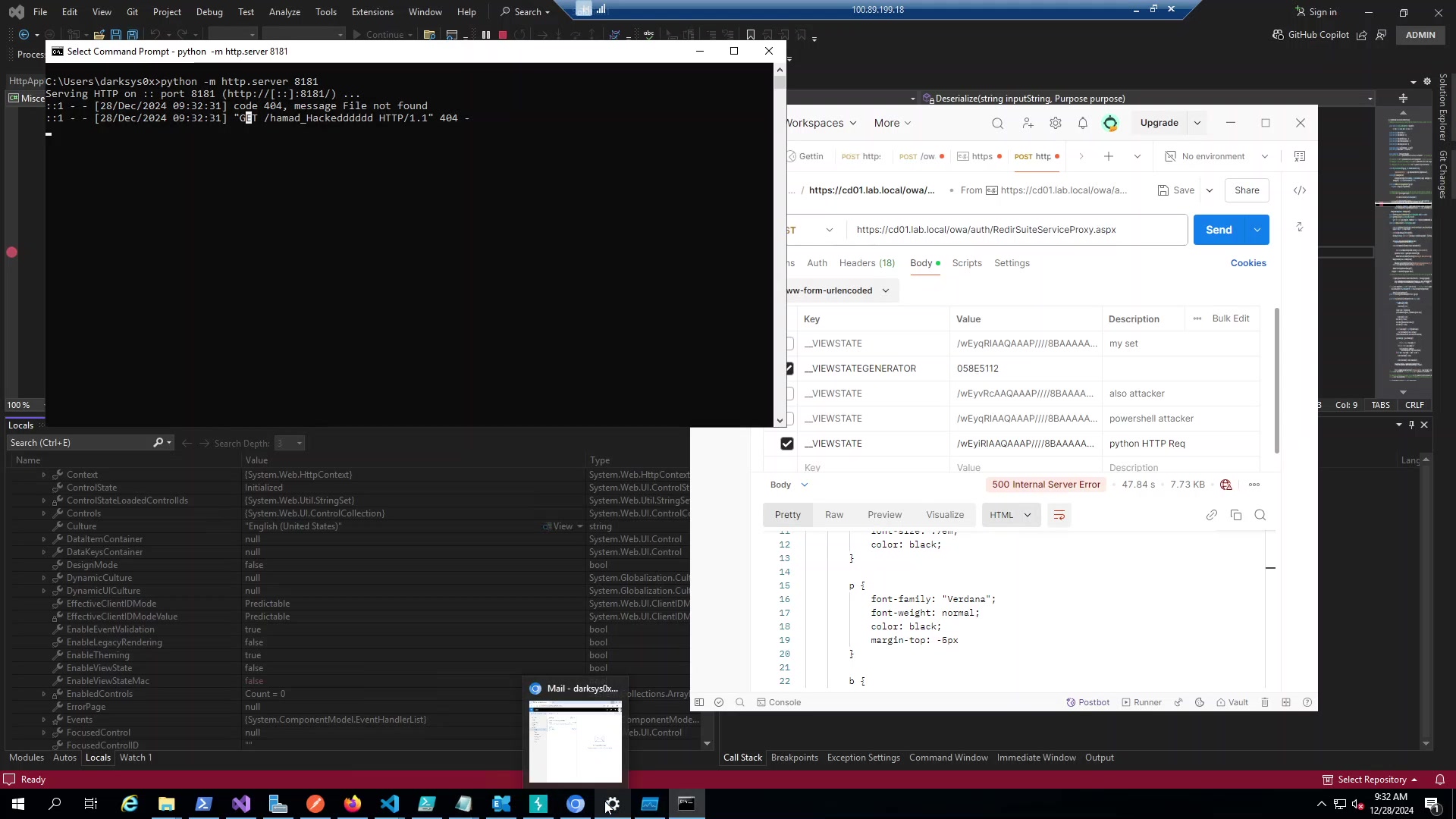Expand Postman More menu

tap(892, 123)
